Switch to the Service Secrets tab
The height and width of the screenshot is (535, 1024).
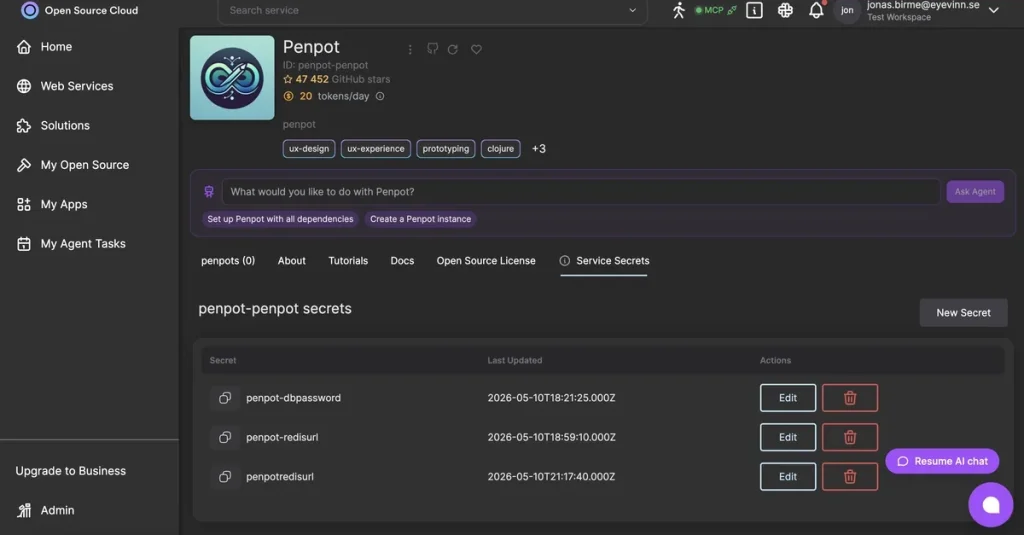coord(604,261)
